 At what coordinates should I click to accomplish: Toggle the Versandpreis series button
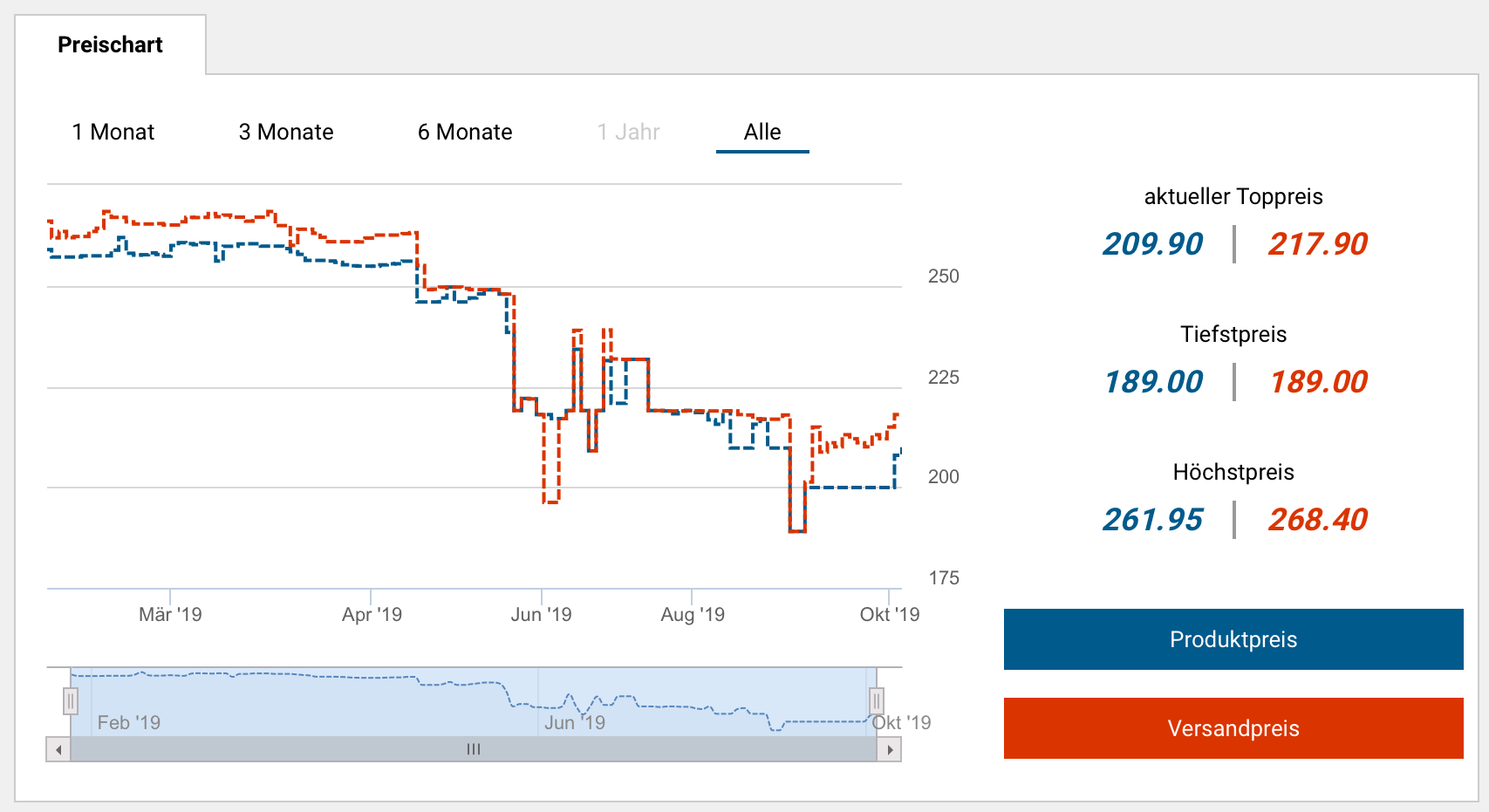point(1233,728)
